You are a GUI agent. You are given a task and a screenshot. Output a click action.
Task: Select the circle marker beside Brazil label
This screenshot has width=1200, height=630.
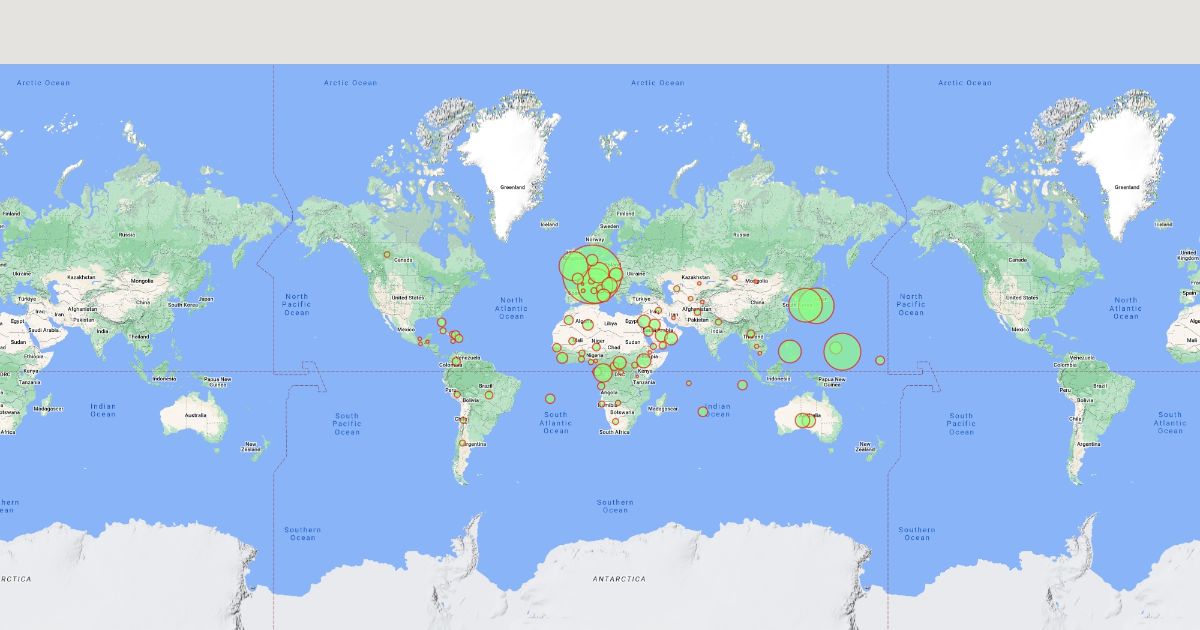click(489, 394)
